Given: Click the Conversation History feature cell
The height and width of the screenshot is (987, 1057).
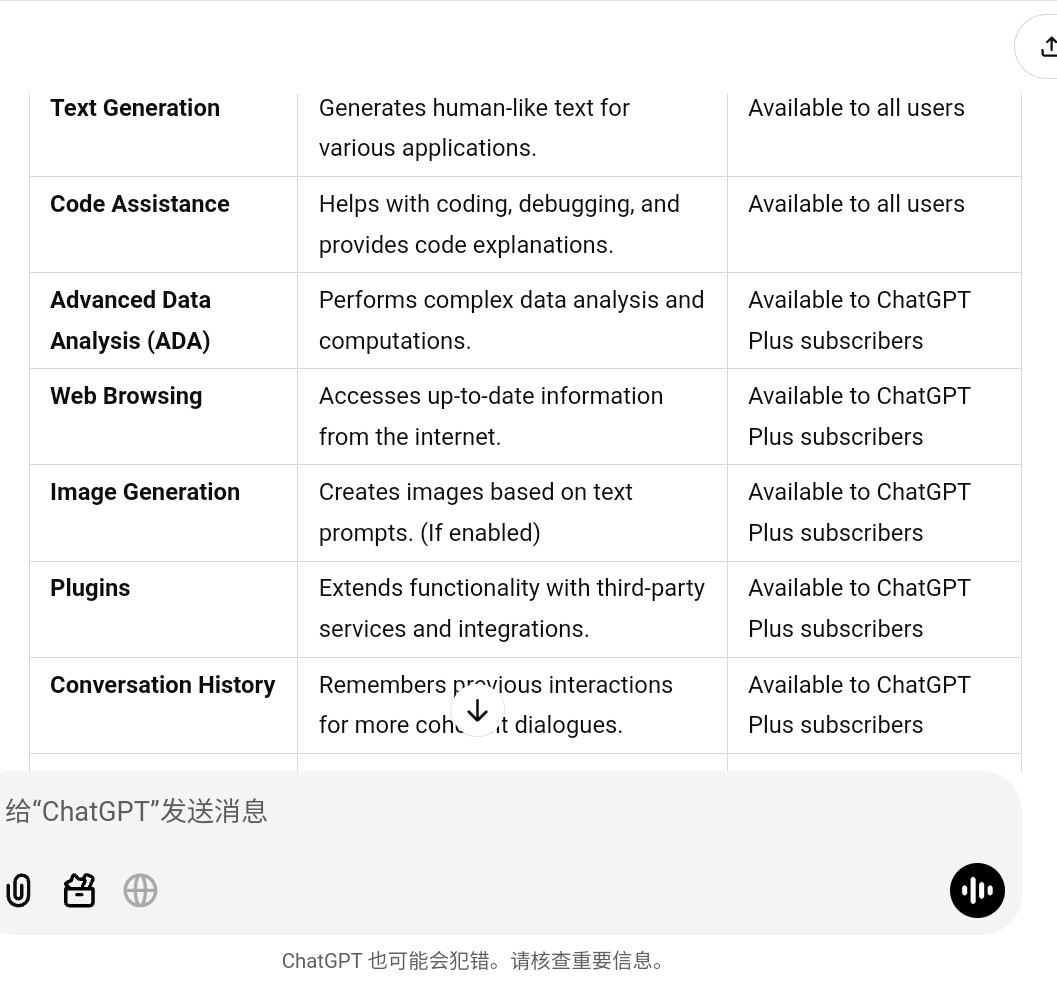Looking at the screenshot, I should [x=163, y=705].
